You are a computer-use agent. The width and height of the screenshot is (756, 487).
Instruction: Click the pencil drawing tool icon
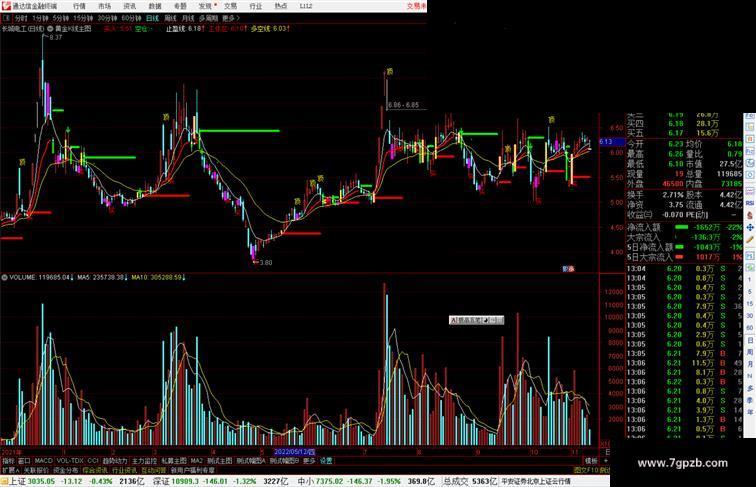(750, 240)
